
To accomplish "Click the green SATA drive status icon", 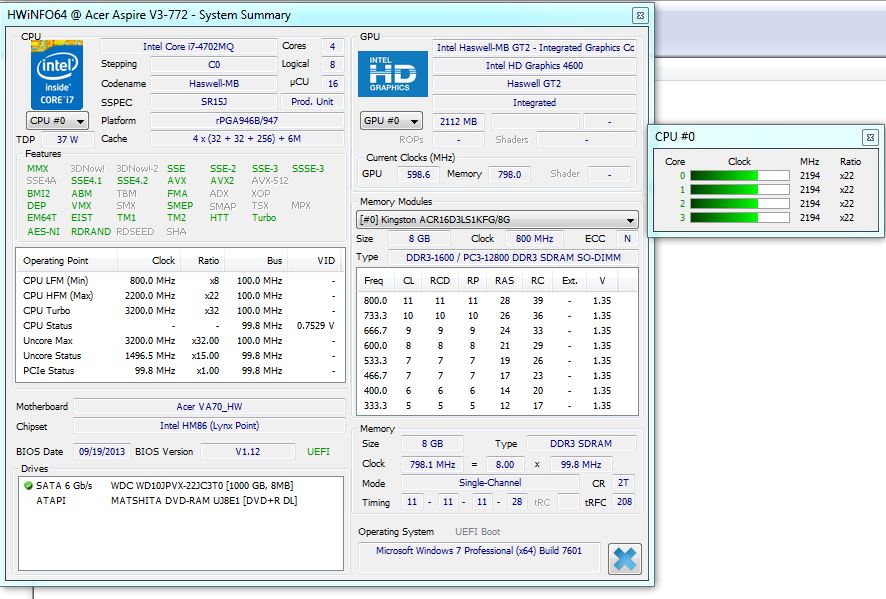I will [x=28, y=485].
